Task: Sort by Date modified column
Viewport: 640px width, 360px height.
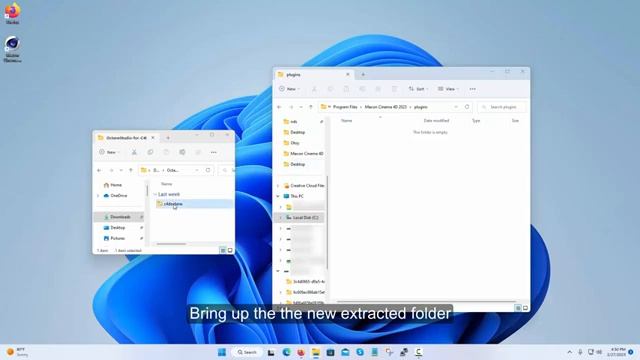Action: coord(436,120)
